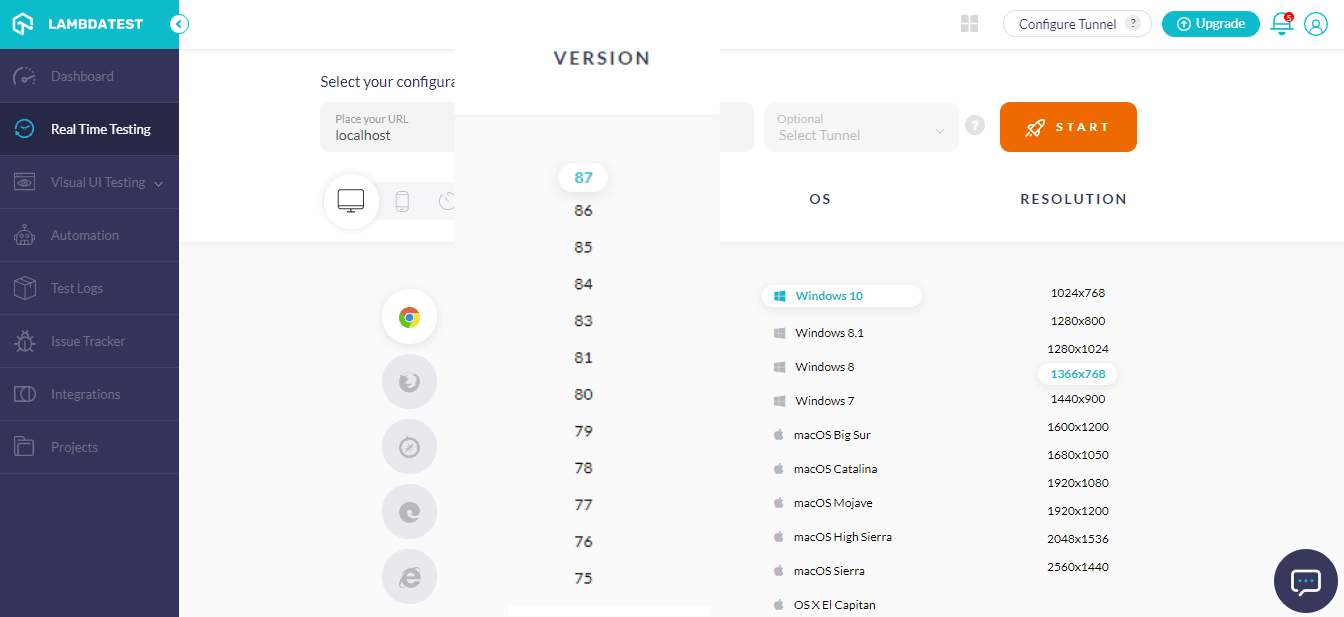Choose the Safari browser icon
Screen dimensions: 1344x617
[x=409, y=447]
